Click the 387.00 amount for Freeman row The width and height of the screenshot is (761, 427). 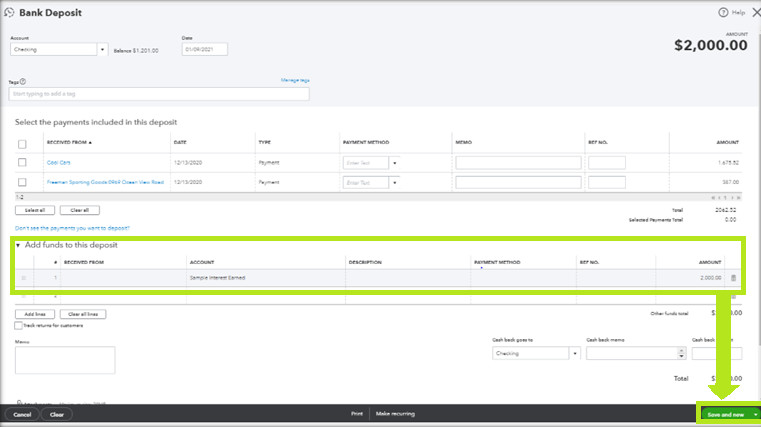click(730, 182)
